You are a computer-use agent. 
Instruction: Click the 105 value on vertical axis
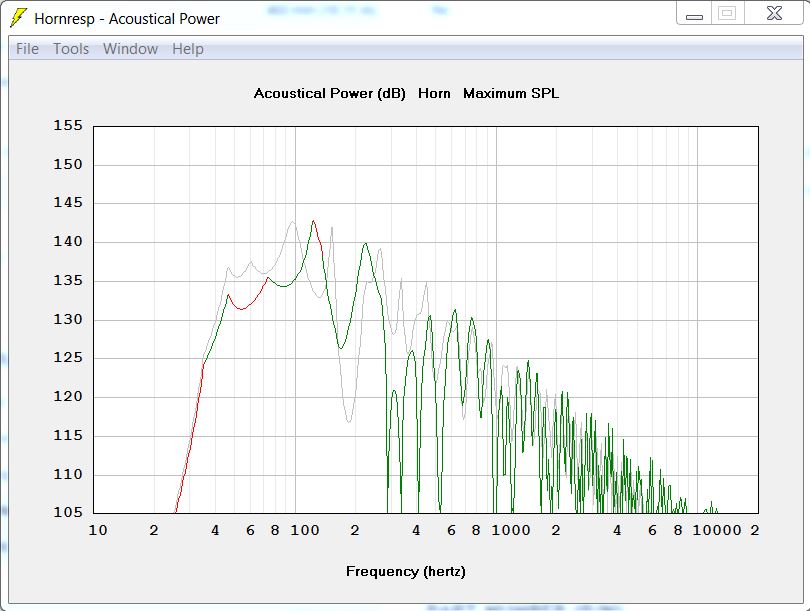pyautogui.click(x=68, y=512)
